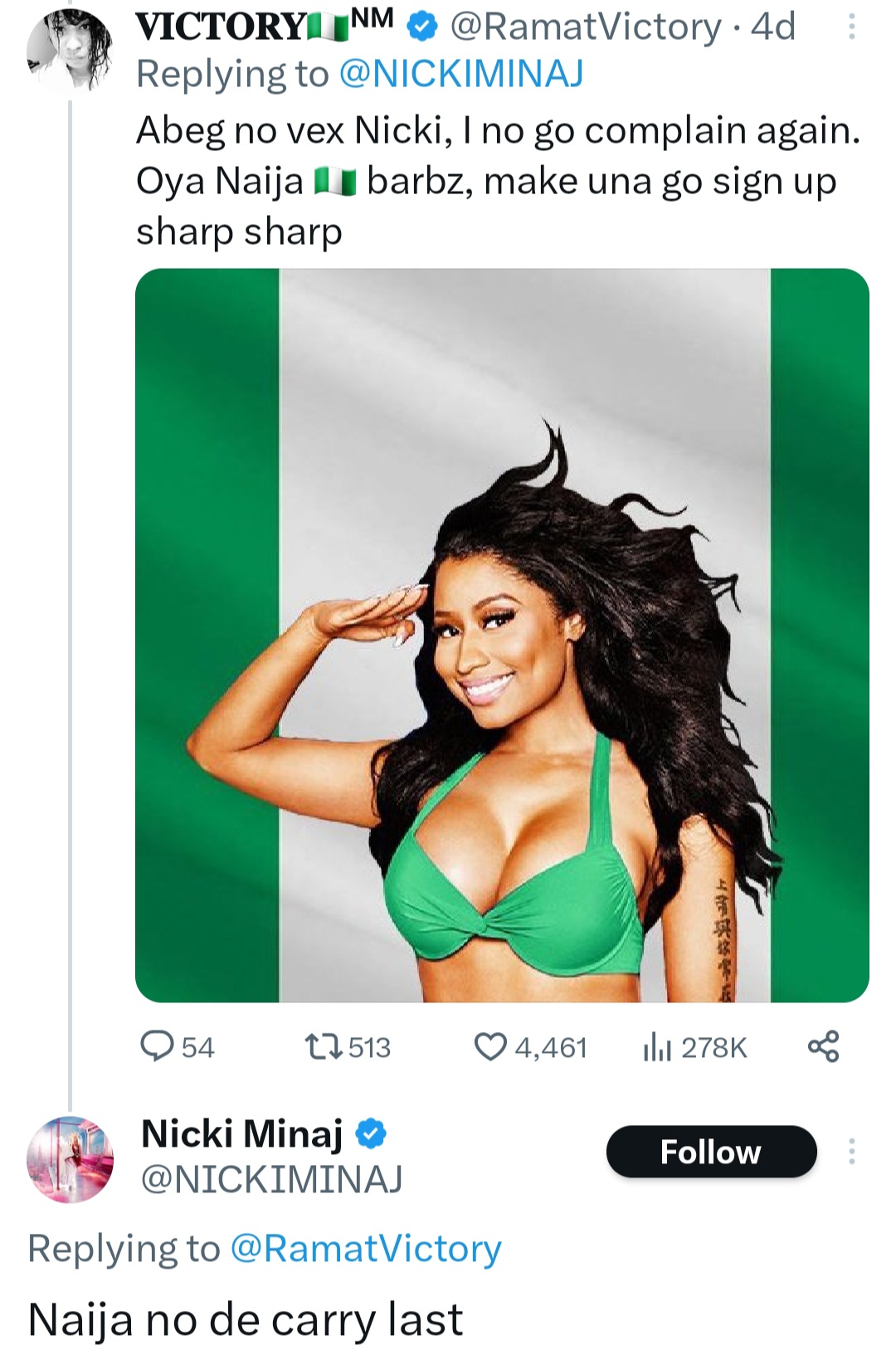Expand the attached Nigerian flag photo

tap(502, 635)
